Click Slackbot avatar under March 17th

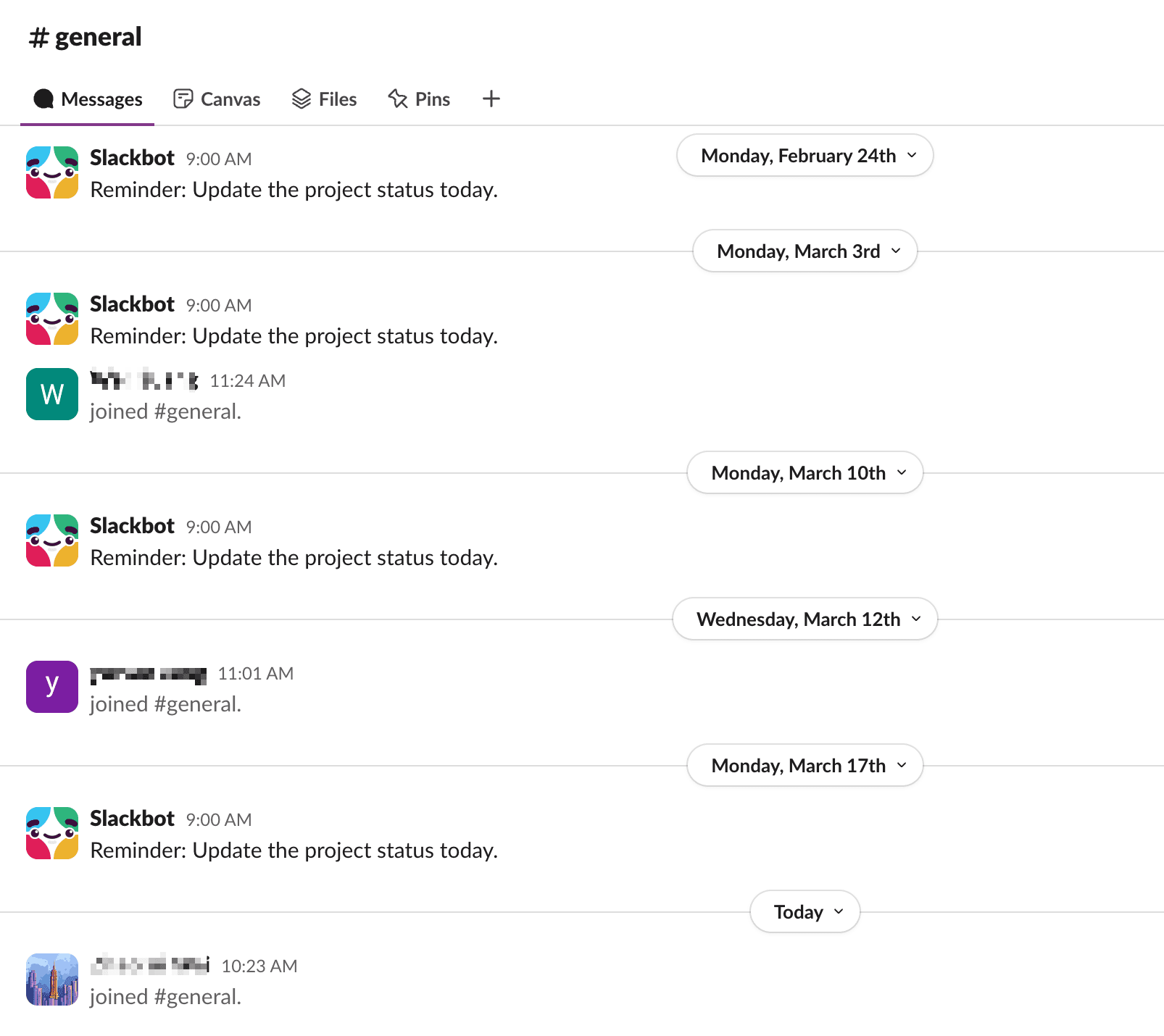coord(52,833)
